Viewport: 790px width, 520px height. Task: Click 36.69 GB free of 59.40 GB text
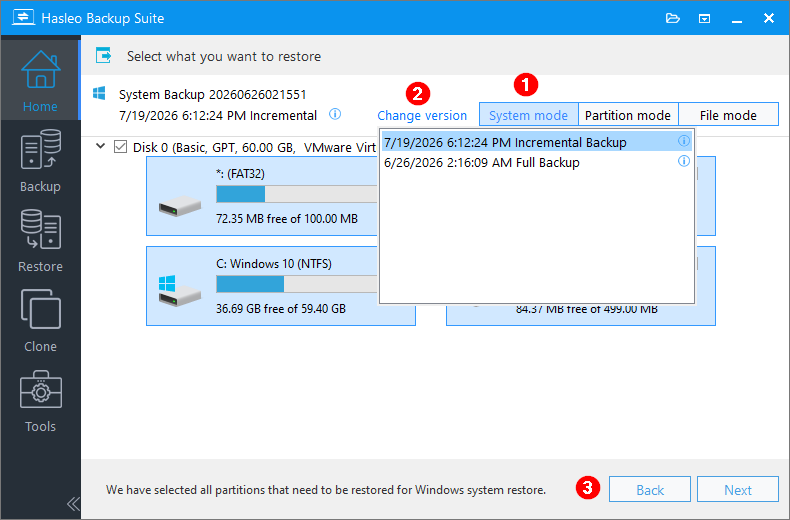point(281,308)
